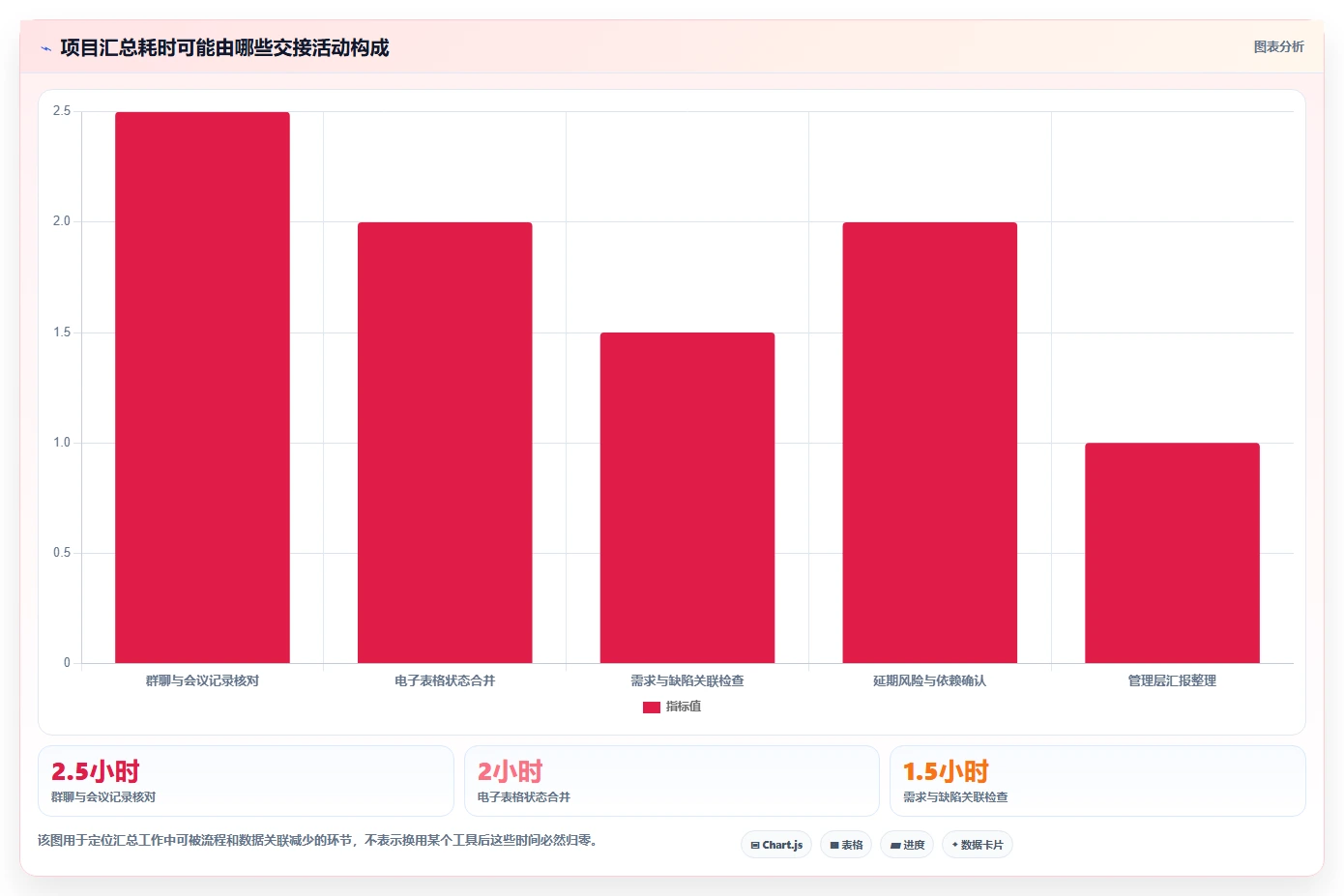Viewport: 1344px width, 896px height.
Task: Open the 1.5小时 data card
Action: coord(1097,781)
